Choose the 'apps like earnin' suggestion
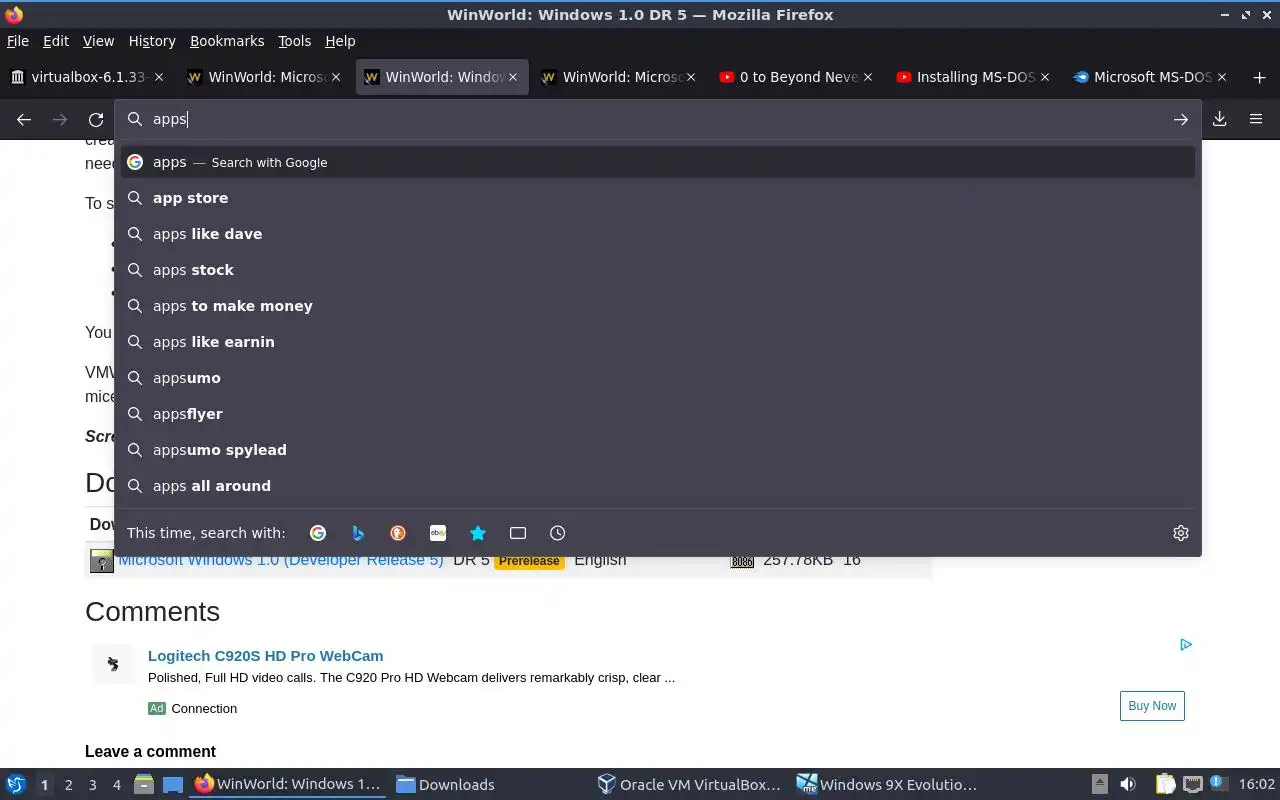Viewport: 1280px width, 800px height. pos(658,342)
